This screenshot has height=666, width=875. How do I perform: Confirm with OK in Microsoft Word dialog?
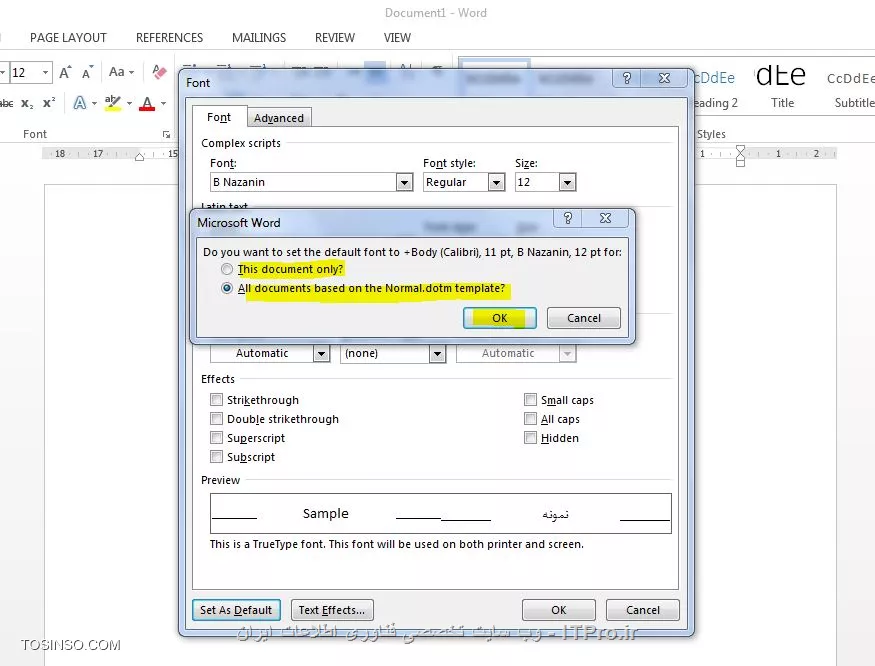click(x=499, y=318)
